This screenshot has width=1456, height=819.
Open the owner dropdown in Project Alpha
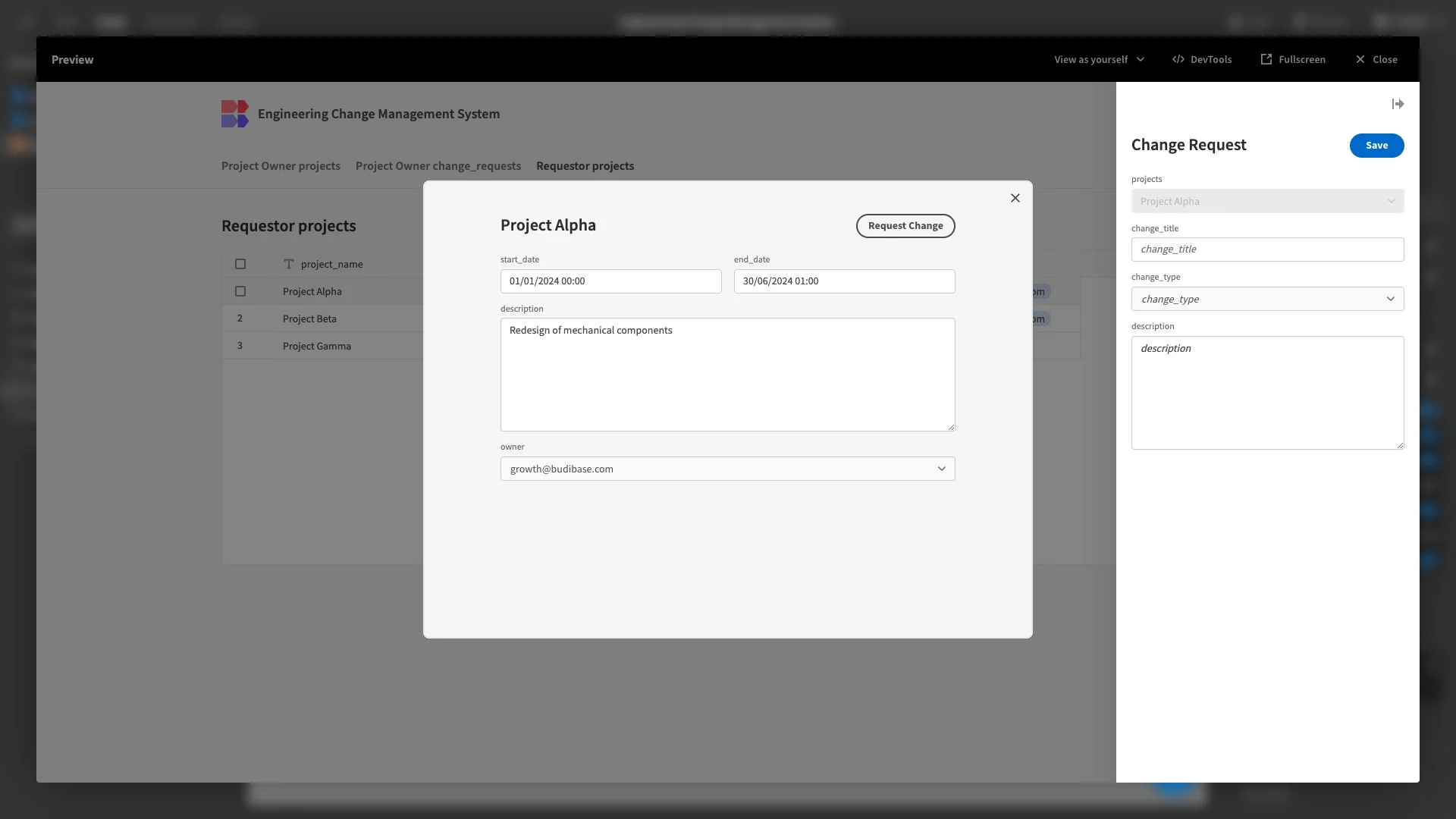pyautogui.click(x=727, y=469)
